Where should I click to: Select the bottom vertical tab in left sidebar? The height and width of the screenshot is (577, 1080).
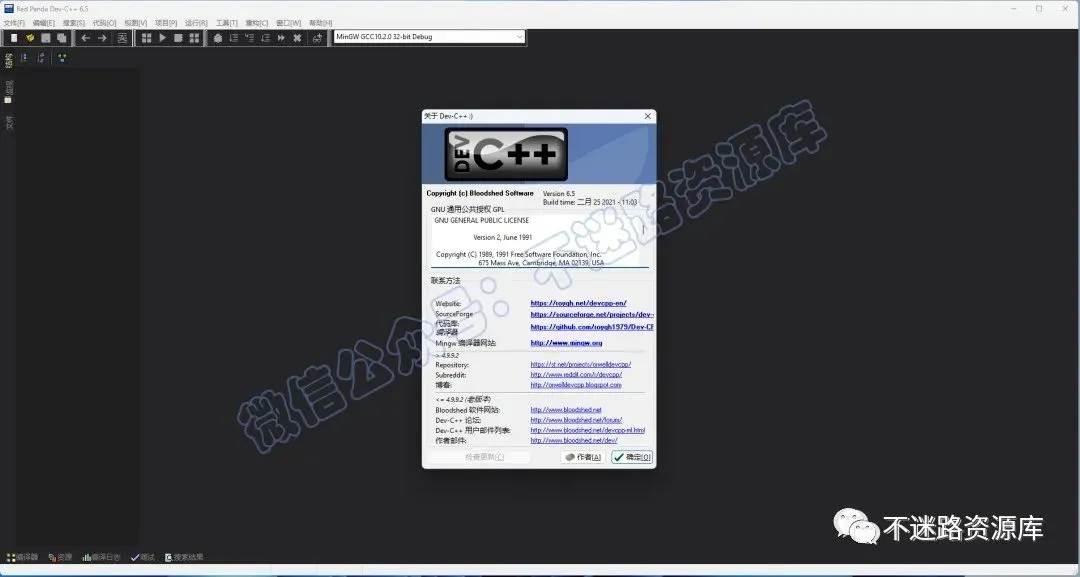[x=9, y=123]
